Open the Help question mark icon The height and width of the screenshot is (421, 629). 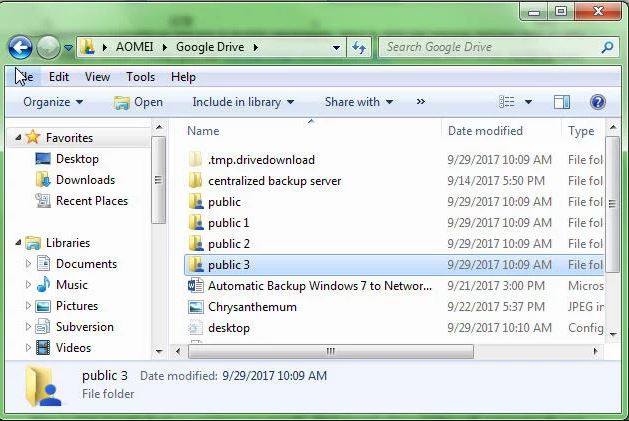click(597, 102)
